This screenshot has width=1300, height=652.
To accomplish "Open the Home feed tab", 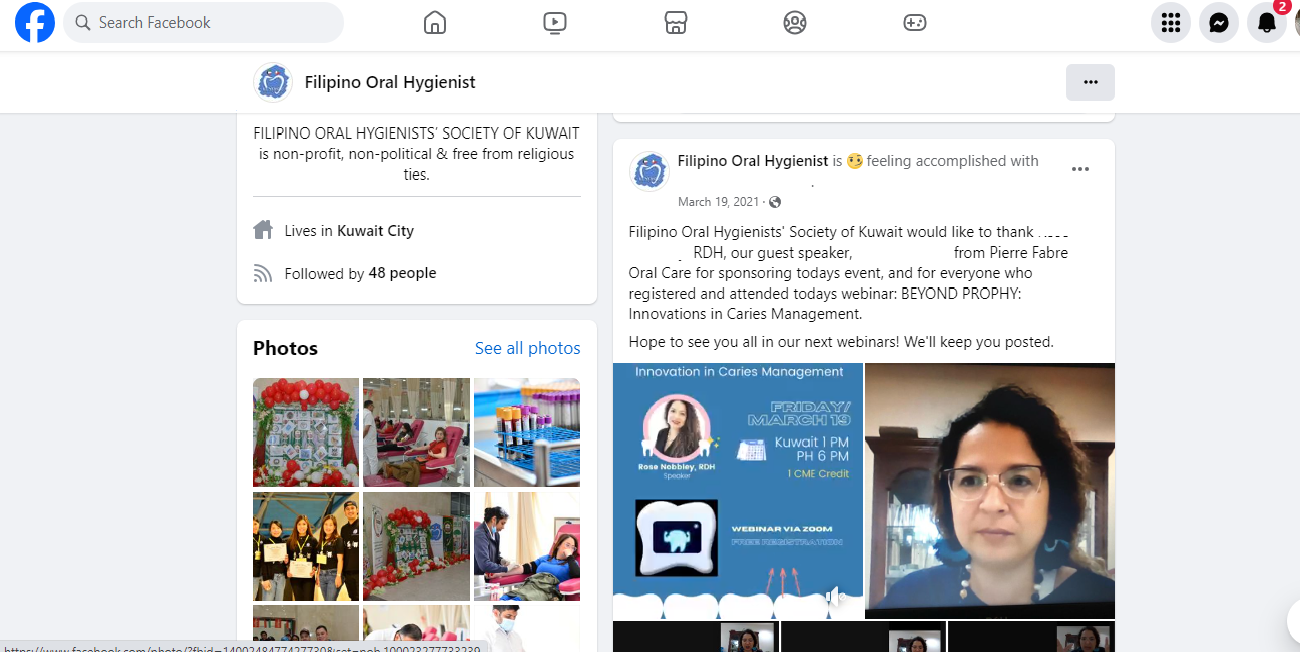I will coord(435,22).
